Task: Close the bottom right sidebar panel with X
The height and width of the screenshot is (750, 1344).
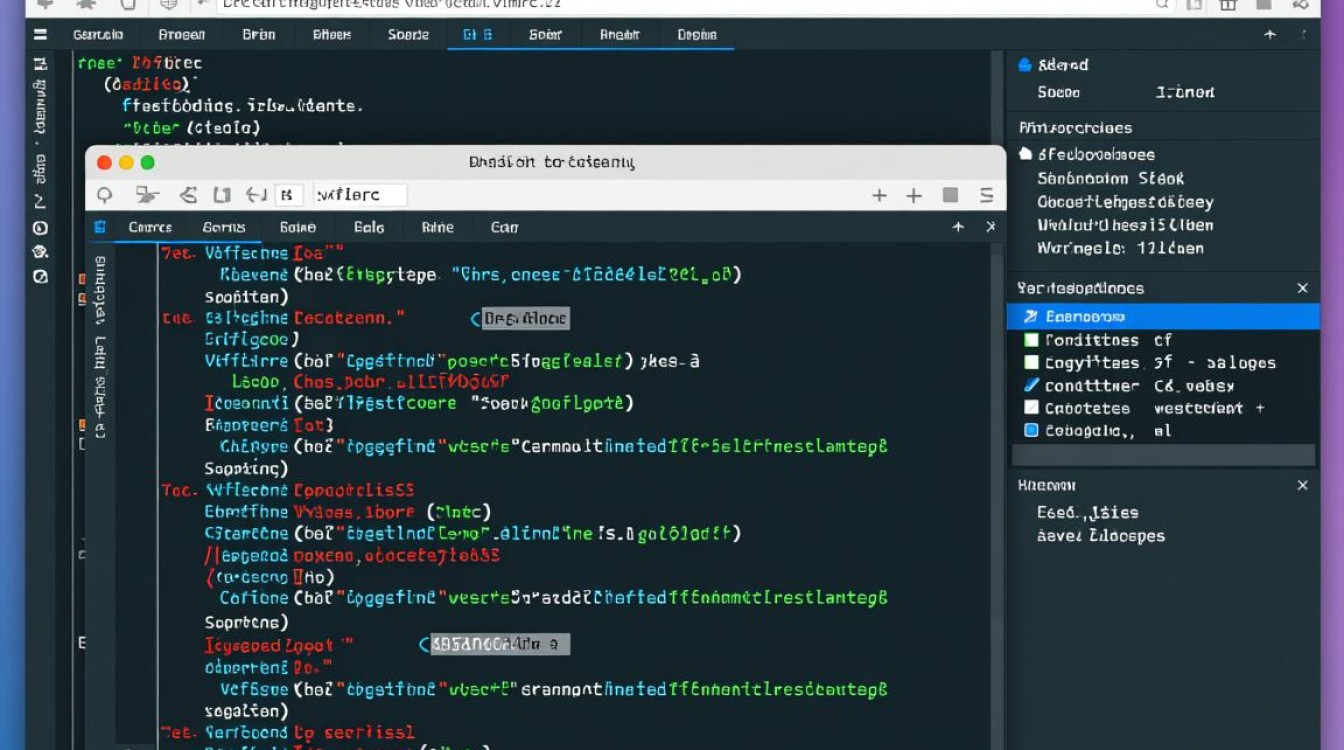Action: coord(1302,485)
